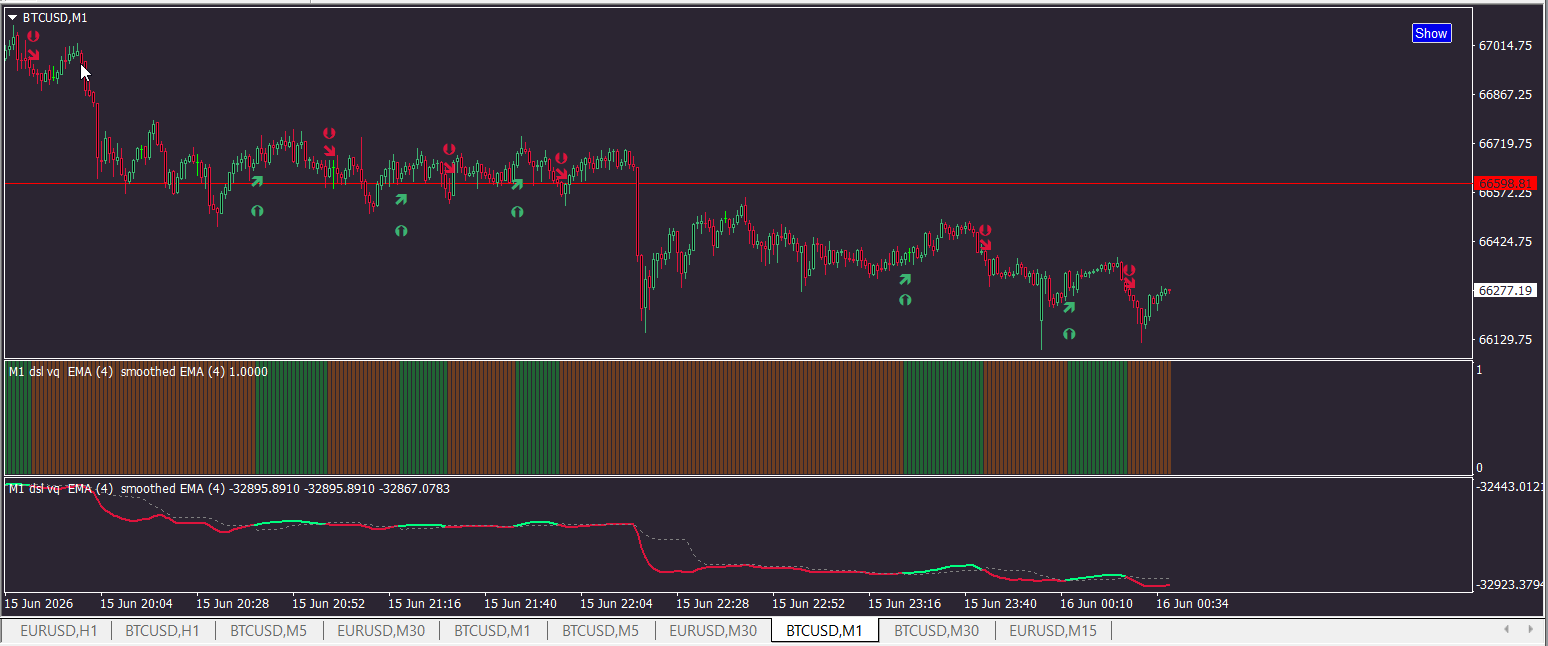Open the BTCUSD,M30 tab
Viewport: 1548px width, 646px height.
[x=936, y=631]
